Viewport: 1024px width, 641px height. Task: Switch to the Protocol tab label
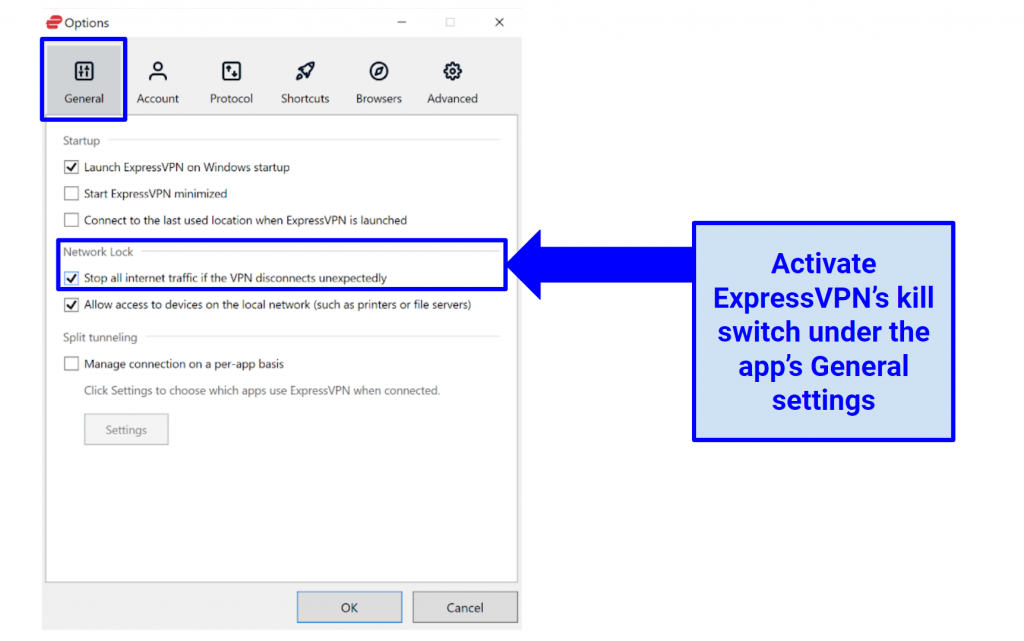[231, 99]
